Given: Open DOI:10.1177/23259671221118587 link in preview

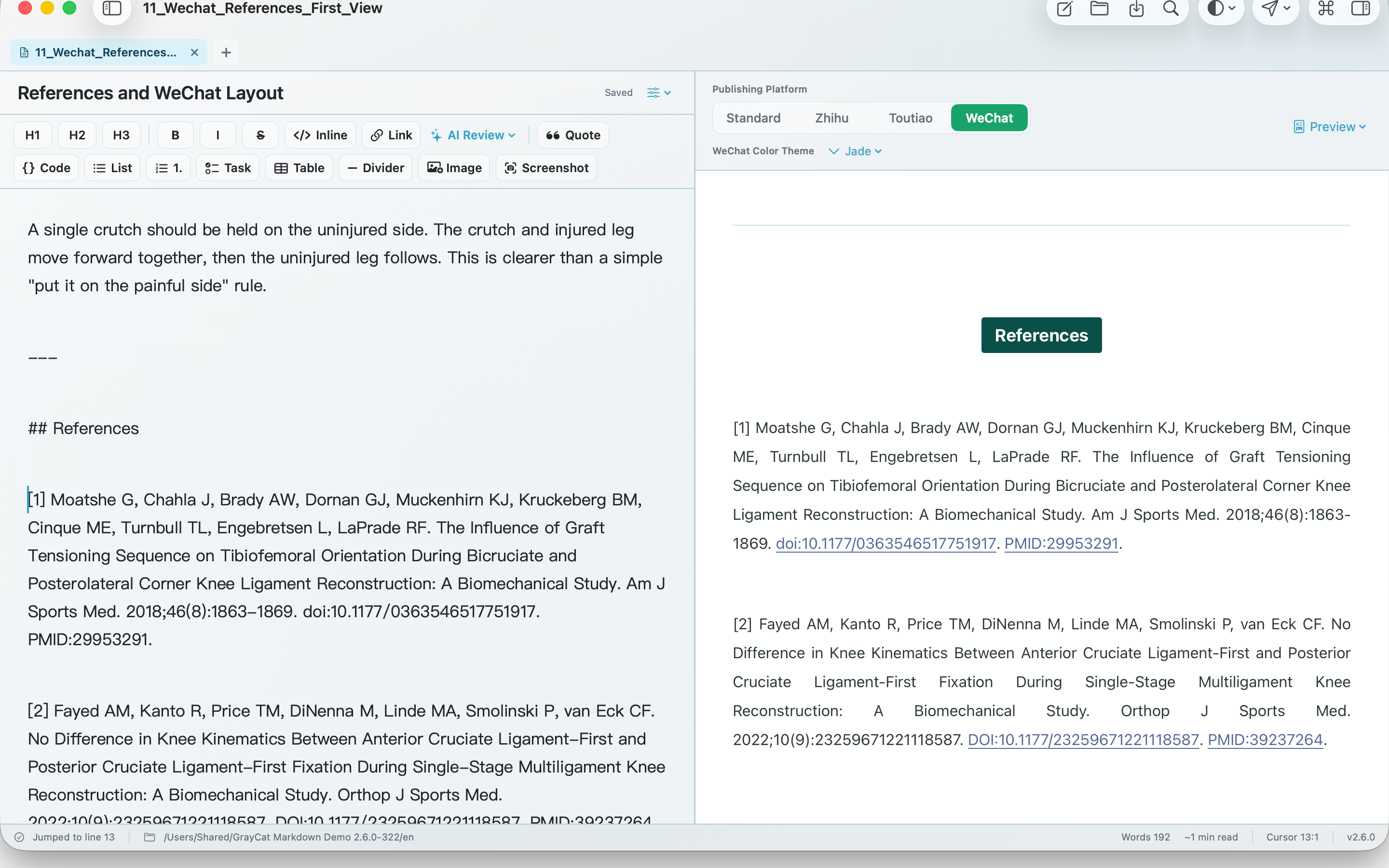Looking at the screenshot, I should tap(1083, 739).
